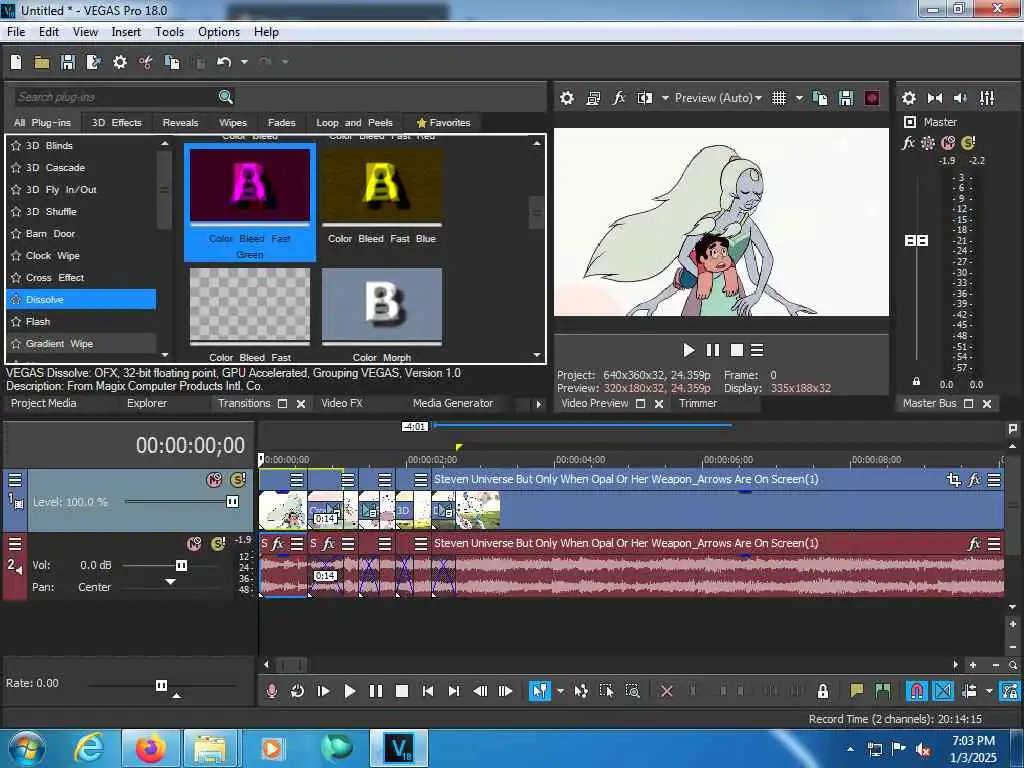The image size is (1024, 768).
Task: Click the audio track Vol slider handle
Action: click(x=182, y=566)
